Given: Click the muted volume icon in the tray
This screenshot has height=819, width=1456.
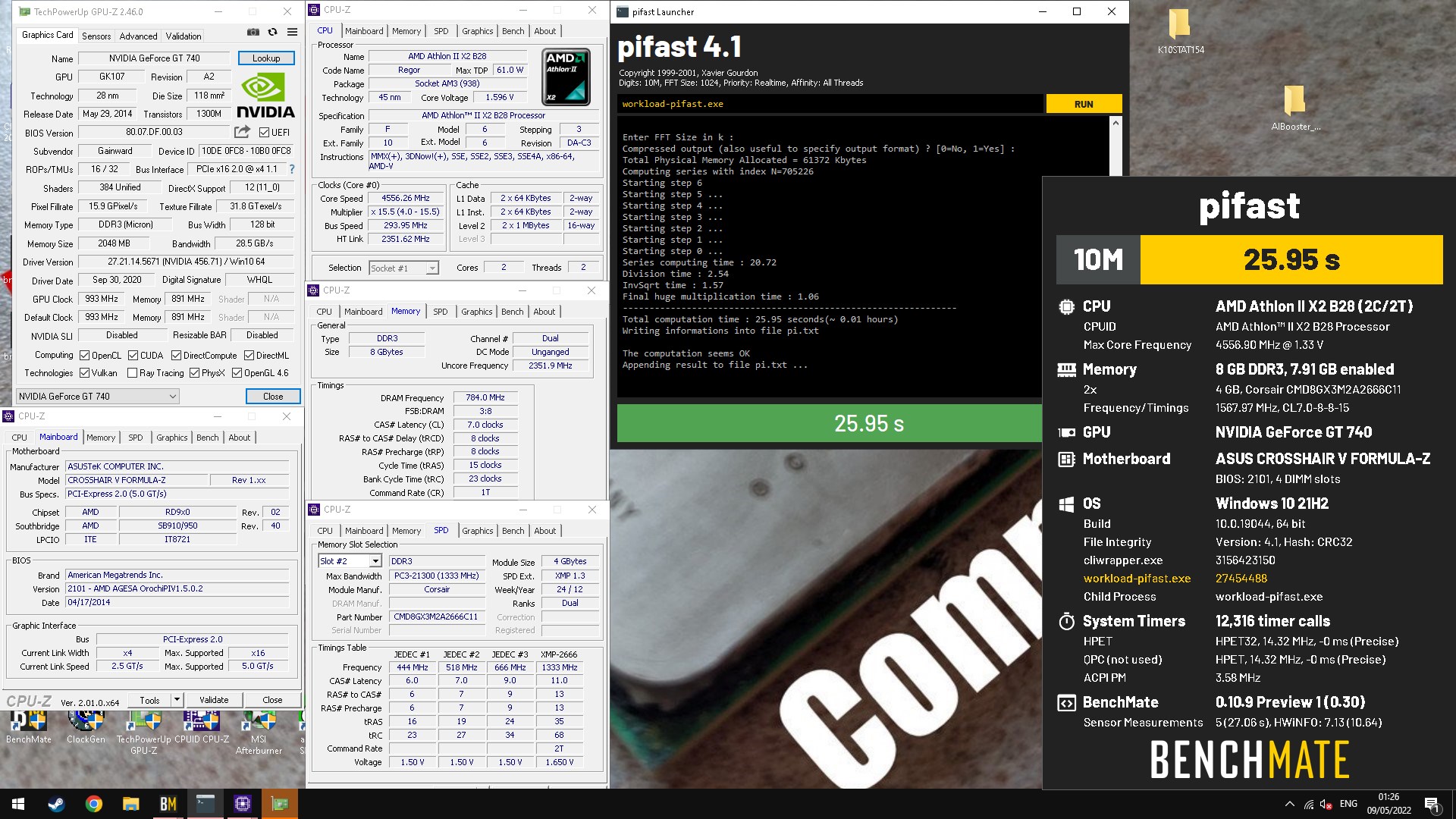Looking at the screenshot, I should (1326, 804).
